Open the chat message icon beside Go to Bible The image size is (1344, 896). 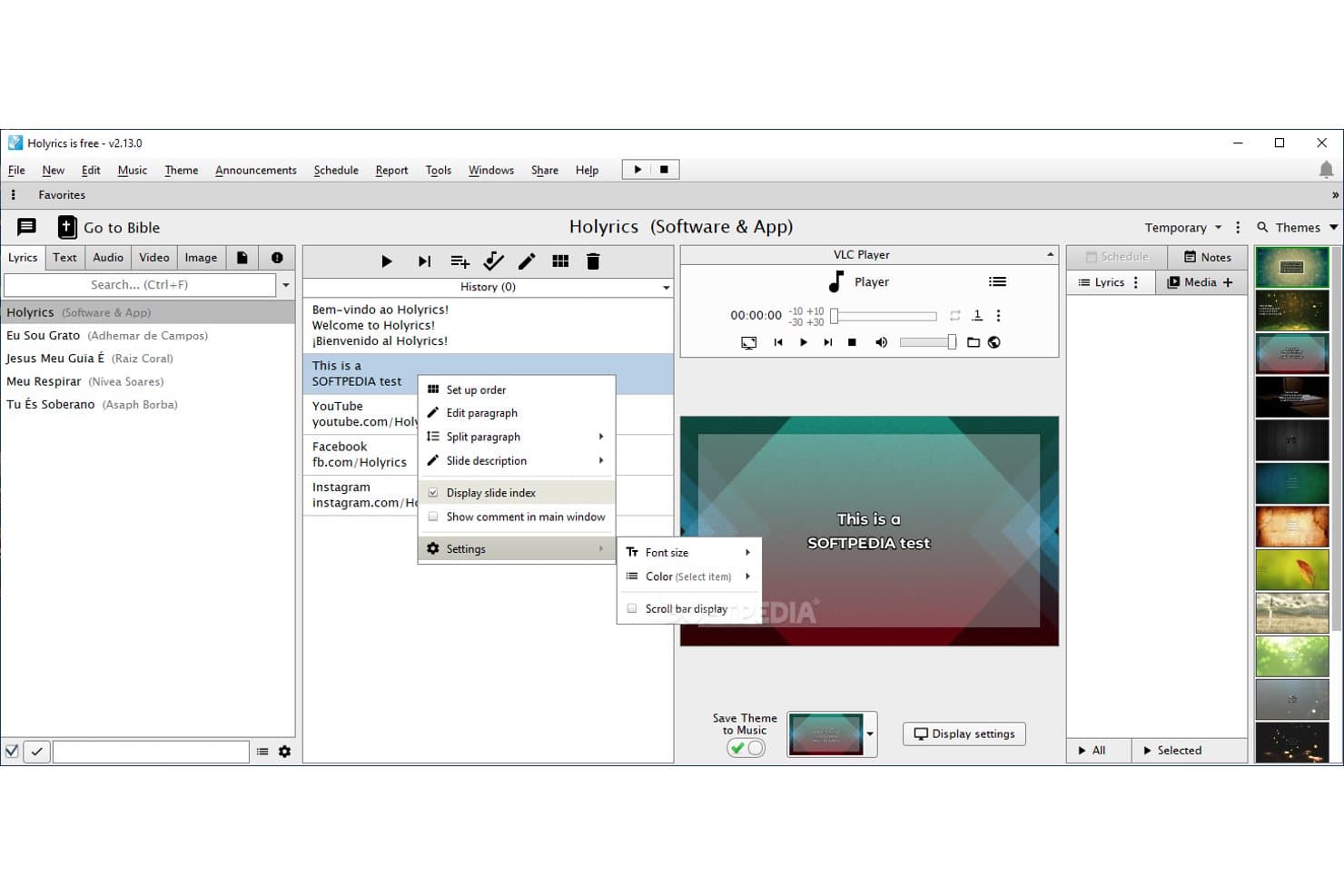pyautogui.click(x=27, y=227)
